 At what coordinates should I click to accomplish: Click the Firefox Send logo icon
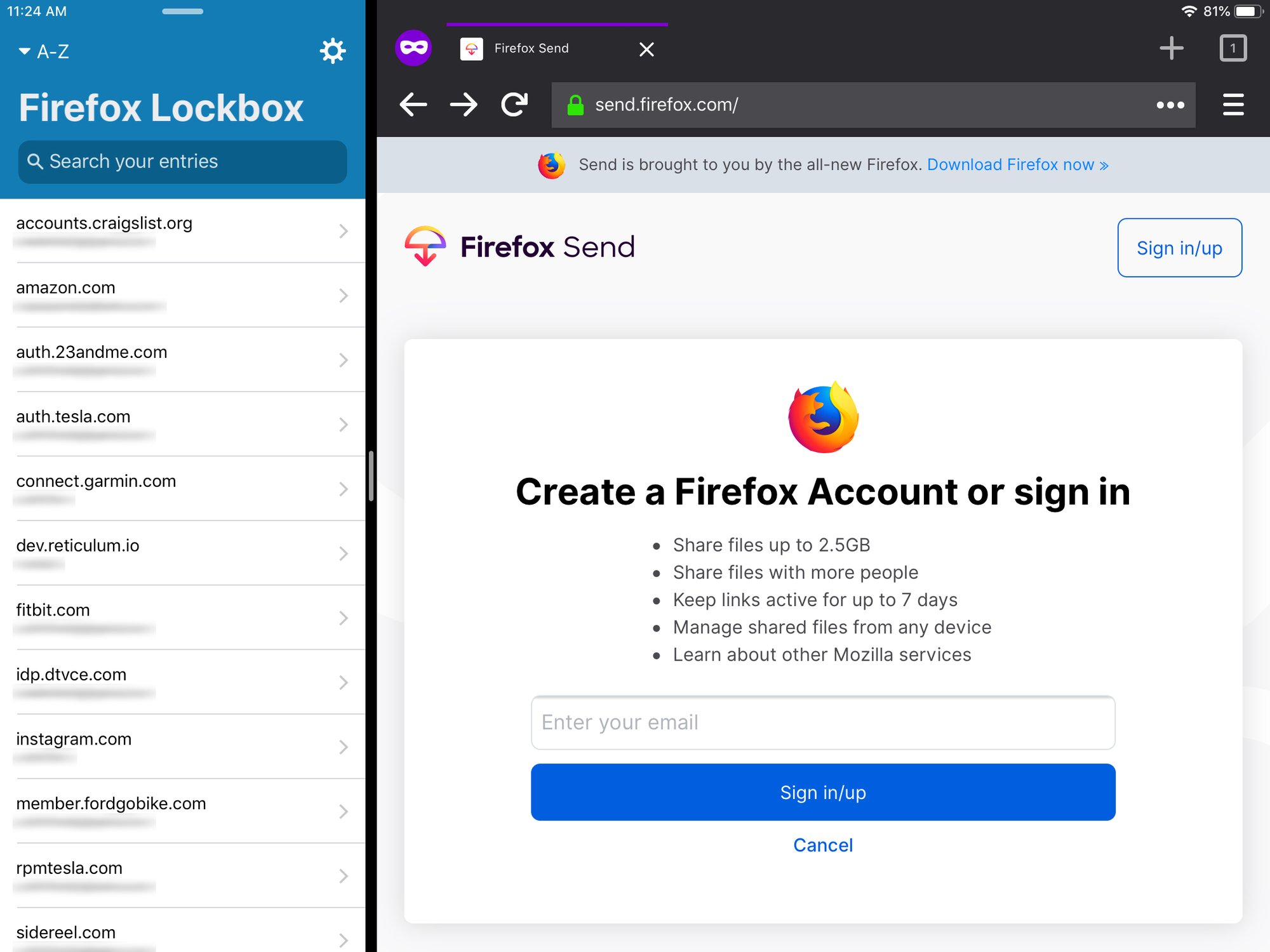pos(423,246)
